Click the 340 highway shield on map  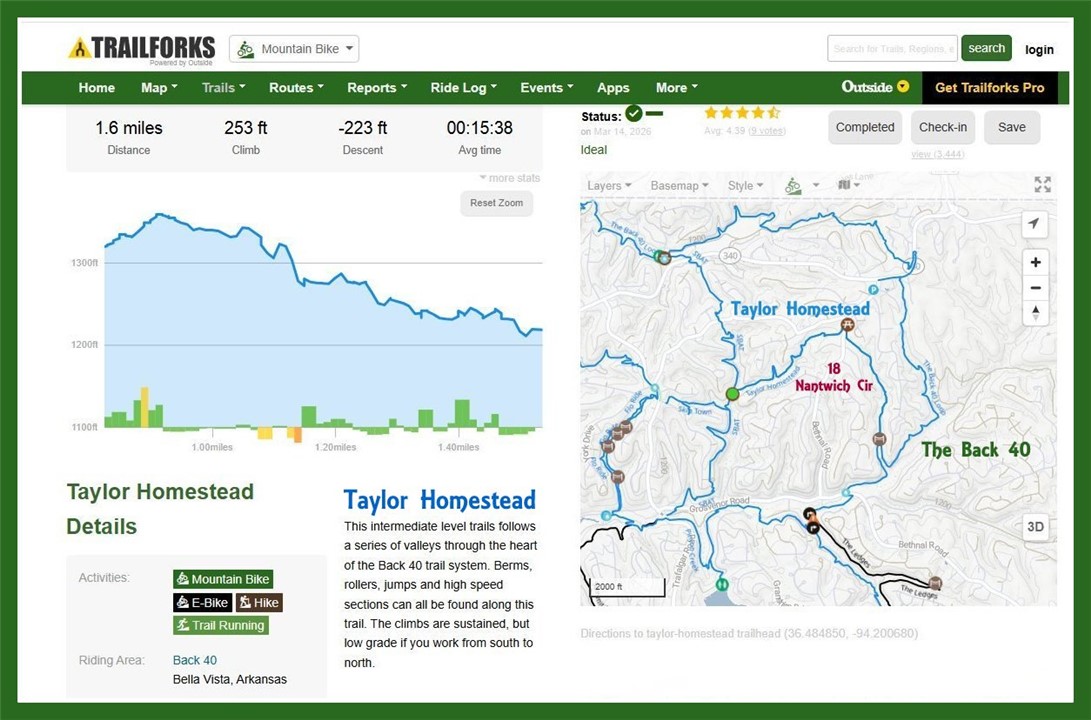click(x=729, y=255)
